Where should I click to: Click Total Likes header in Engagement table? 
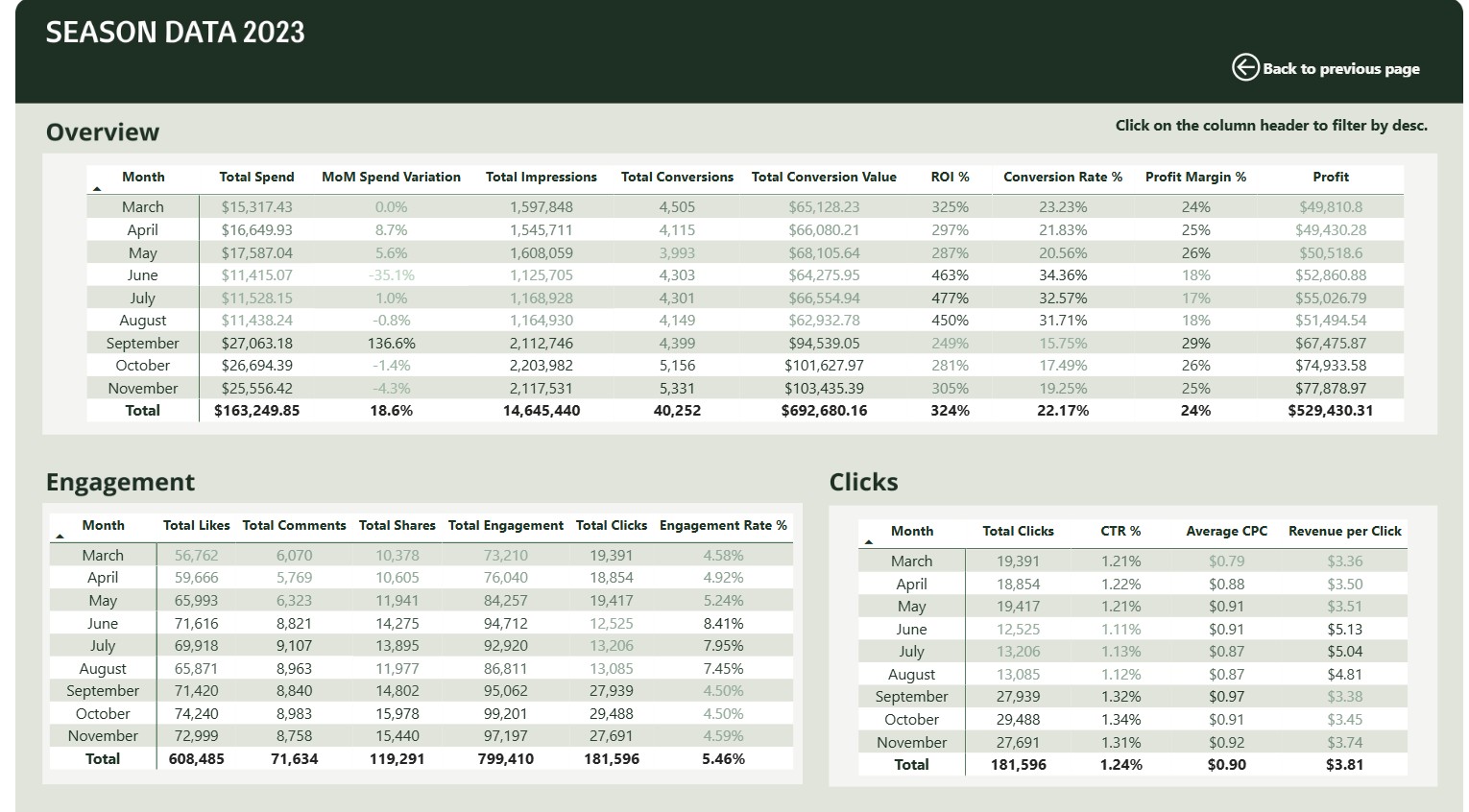point(196,525)
